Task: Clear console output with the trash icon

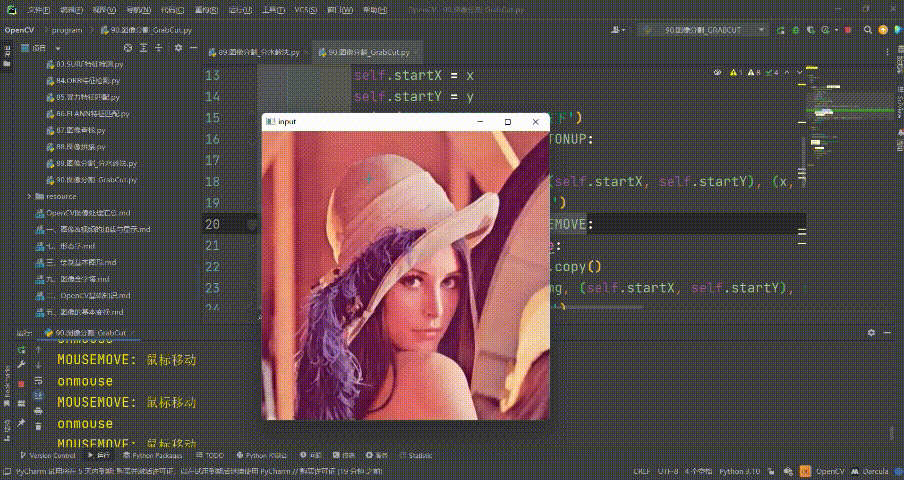Action: pos(39,426)
